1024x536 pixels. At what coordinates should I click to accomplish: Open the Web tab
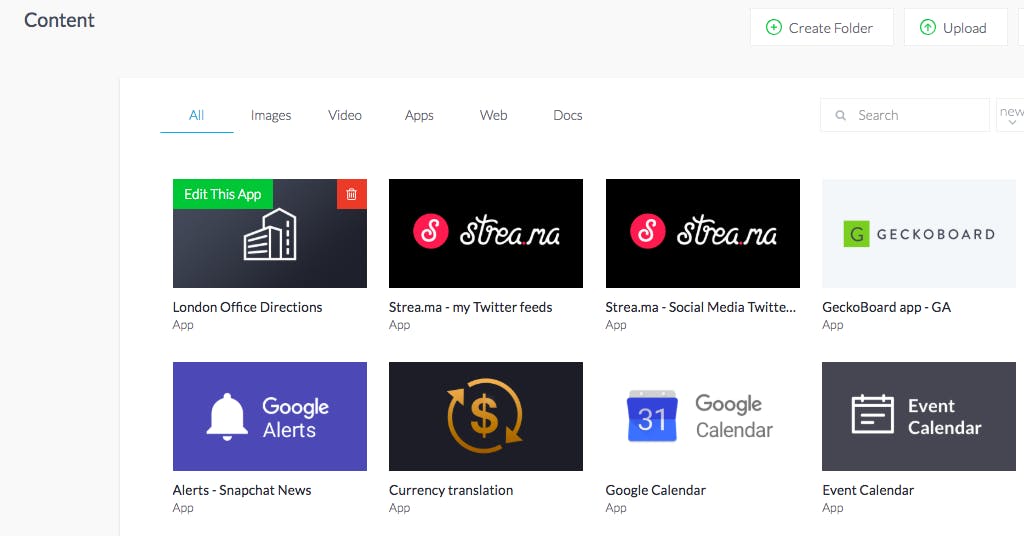click(494, 115)
